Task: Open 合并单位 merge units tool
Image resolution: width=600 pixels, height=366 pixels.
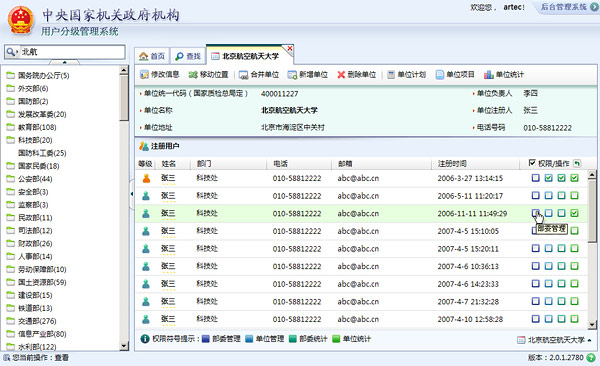Action: pyautogui.click(x=243, y=75)
